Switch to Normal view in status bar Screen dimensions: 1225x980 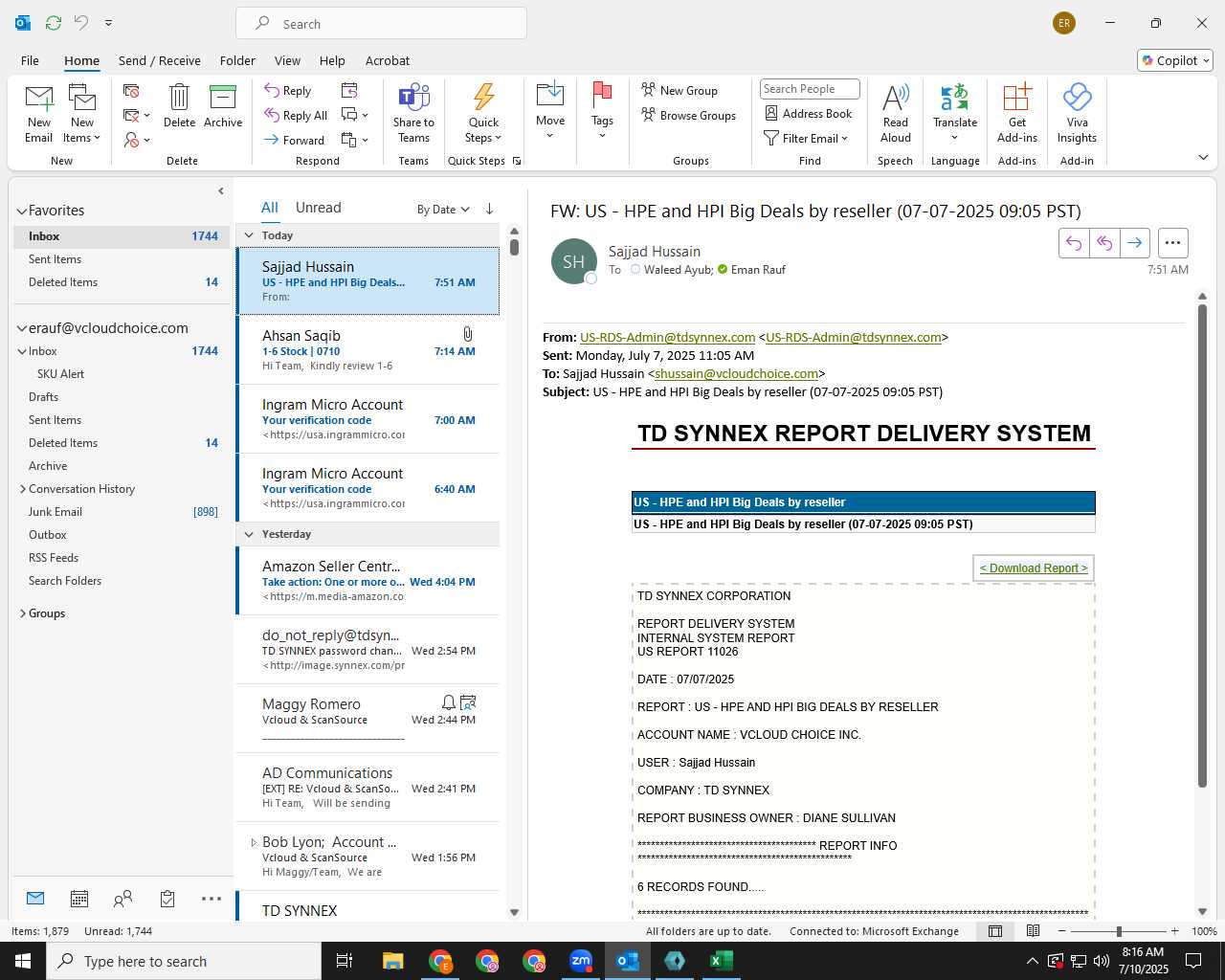click(x=995, y=931)
